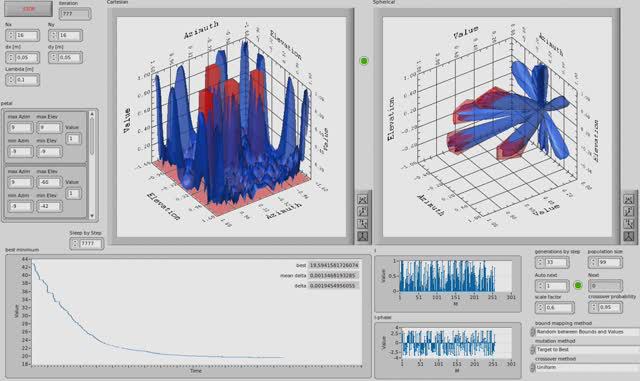Click the first petal's Value field
640x381 pixels.
(x=73, y=139)
